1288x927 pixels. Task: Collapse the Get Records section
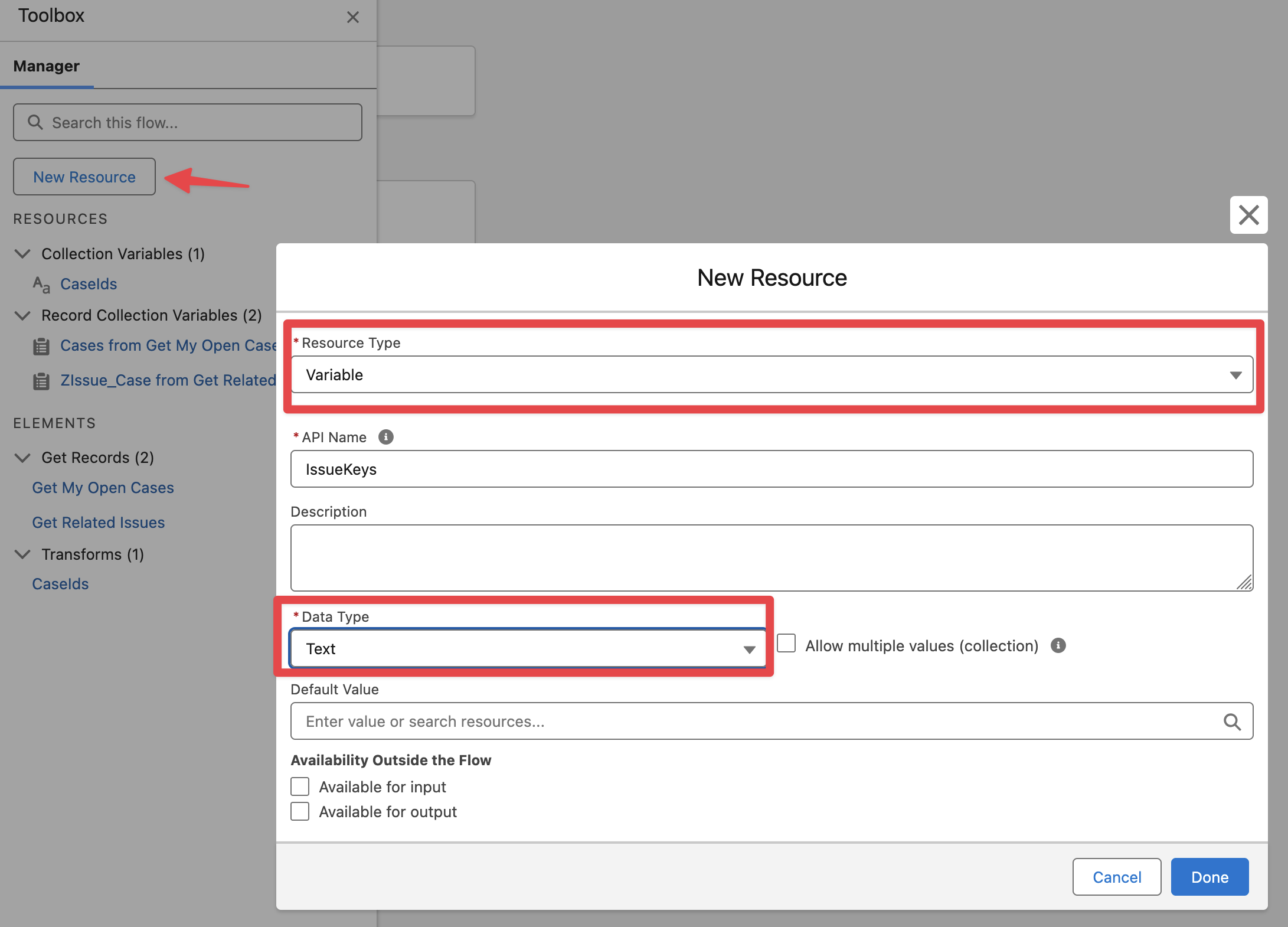pos(22,458)
